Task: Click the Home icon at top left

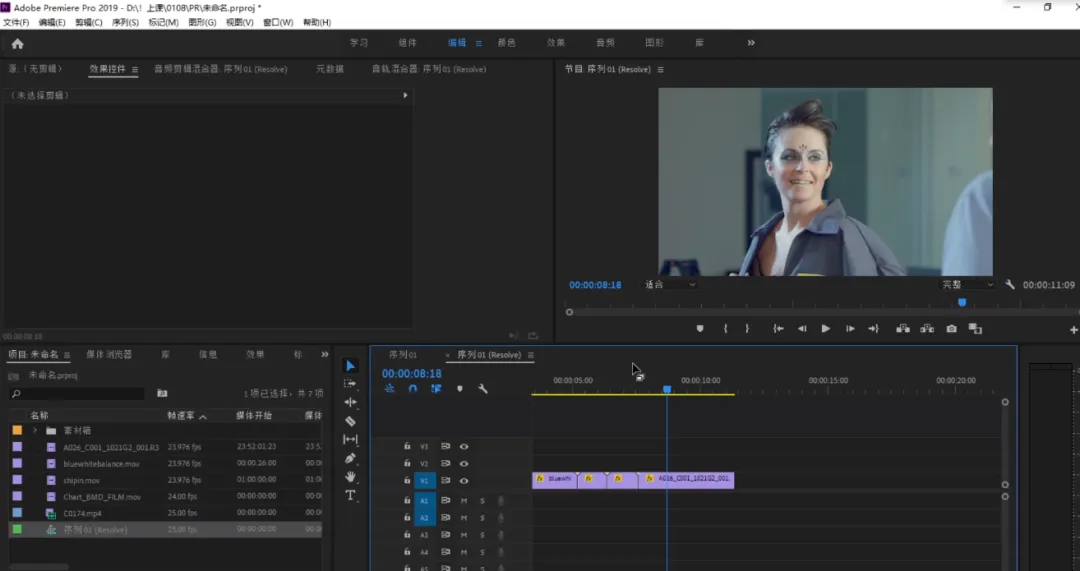Action: [x=17, y=43]
